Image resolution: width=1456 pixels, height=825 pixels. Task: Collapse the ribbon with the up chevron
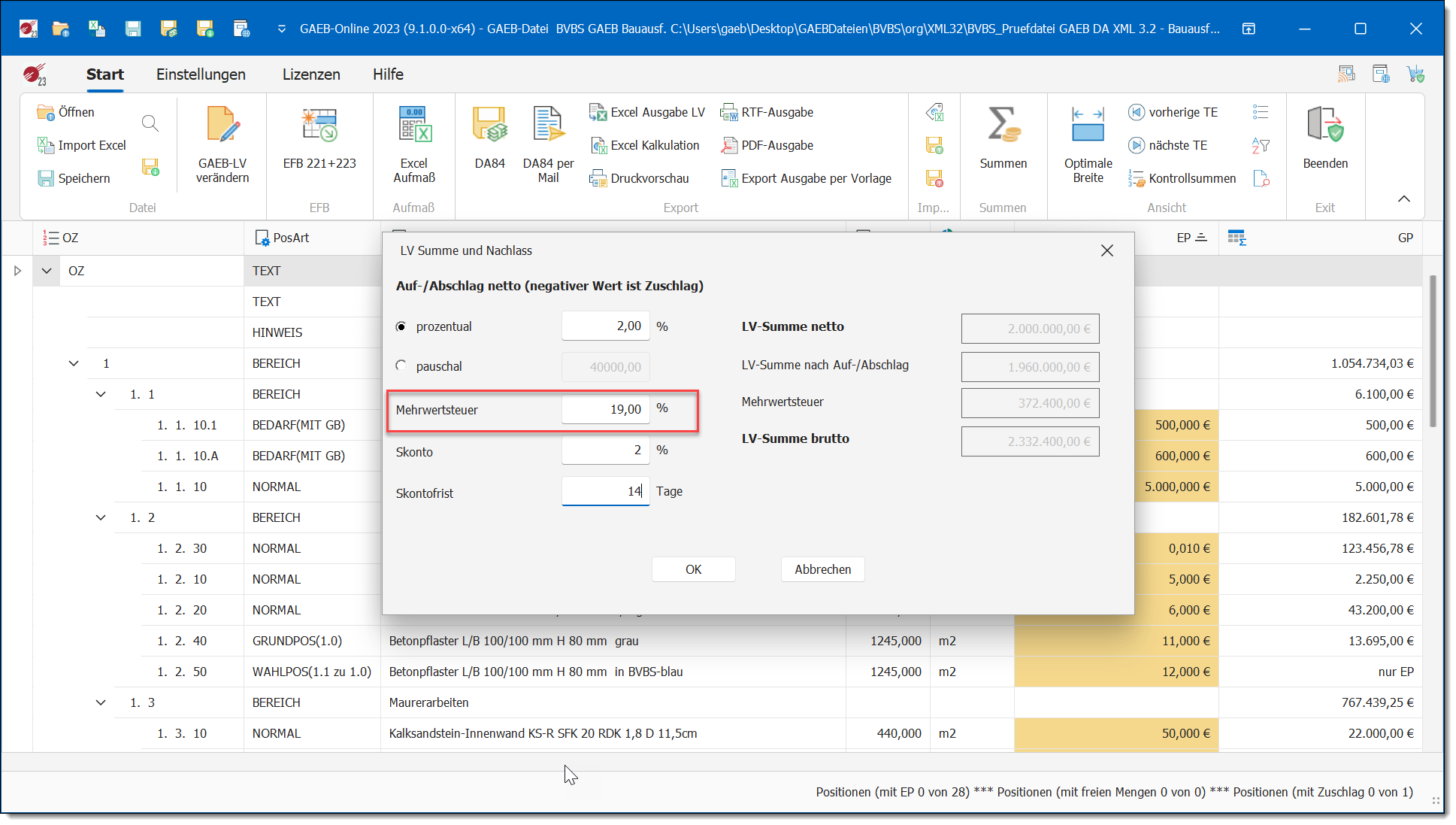(x=1403, y=199)
